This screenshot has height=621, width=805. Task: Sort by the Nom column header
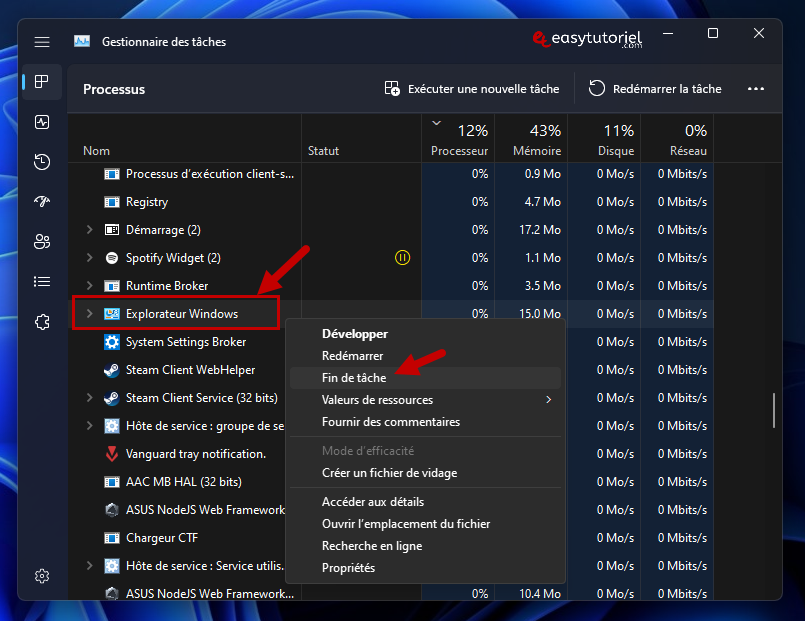(x=184, y=139)
